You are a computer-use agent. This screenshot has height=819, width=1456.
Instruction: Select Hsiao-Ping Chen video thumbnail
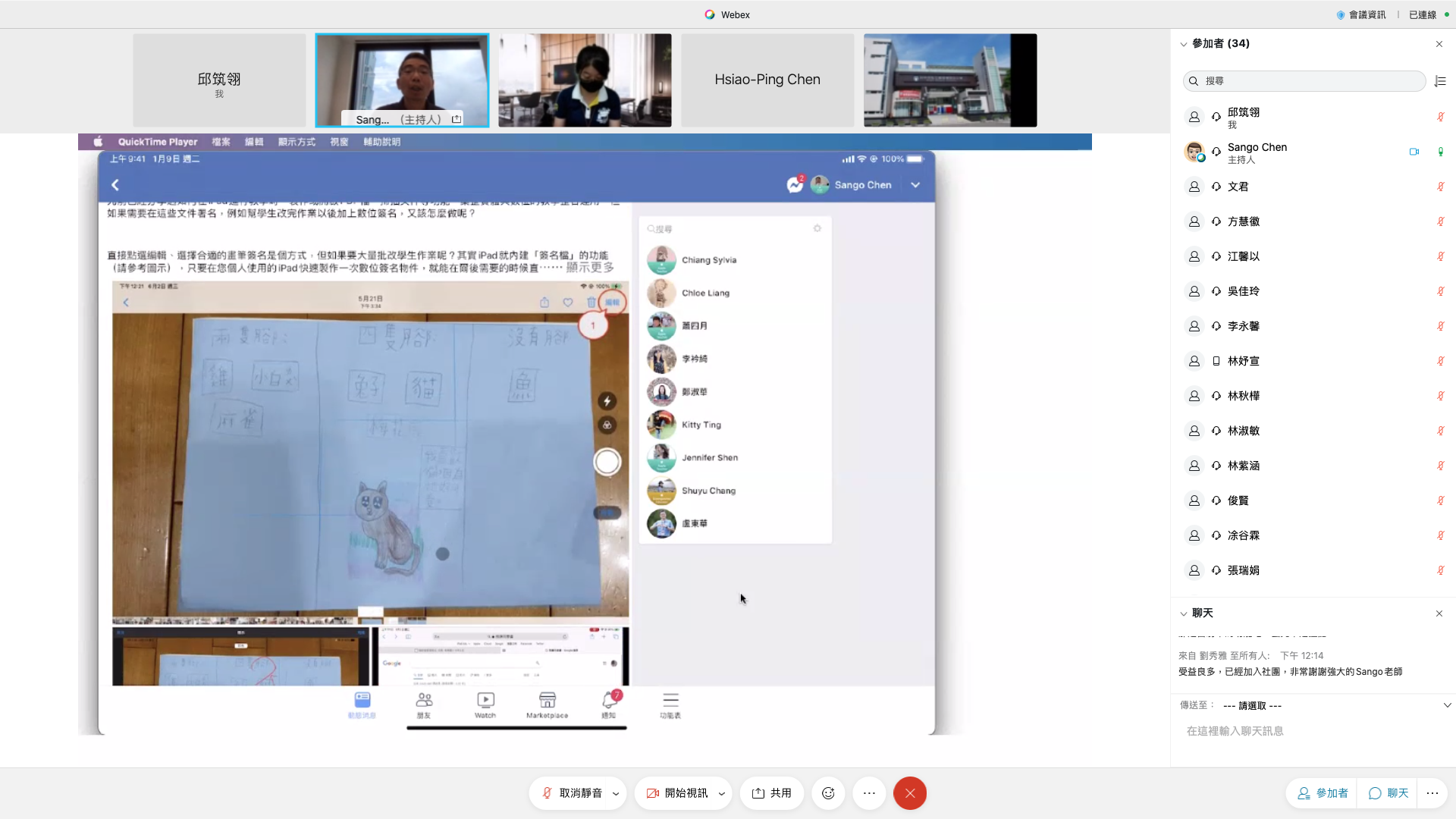[x=767, y=80]
